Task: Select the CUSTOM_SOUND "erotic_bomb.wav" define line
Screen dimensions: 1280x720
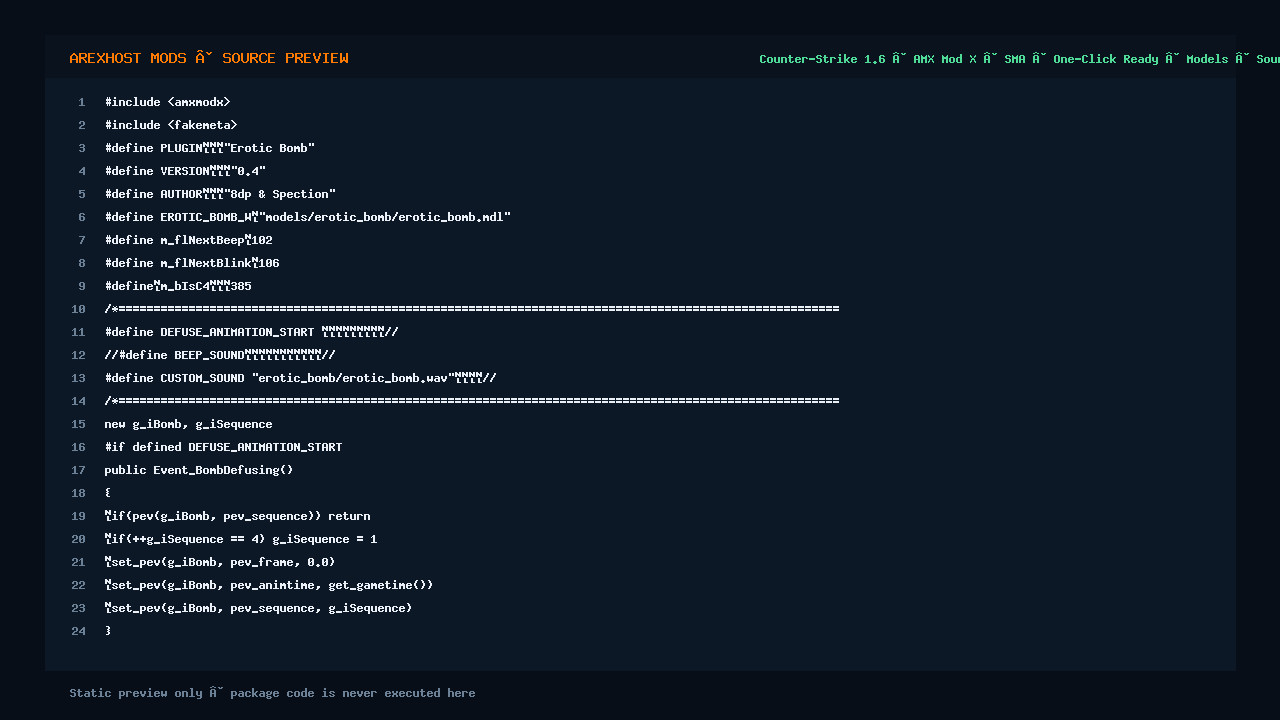Action: pyautogui.click(x=300, y=378)
